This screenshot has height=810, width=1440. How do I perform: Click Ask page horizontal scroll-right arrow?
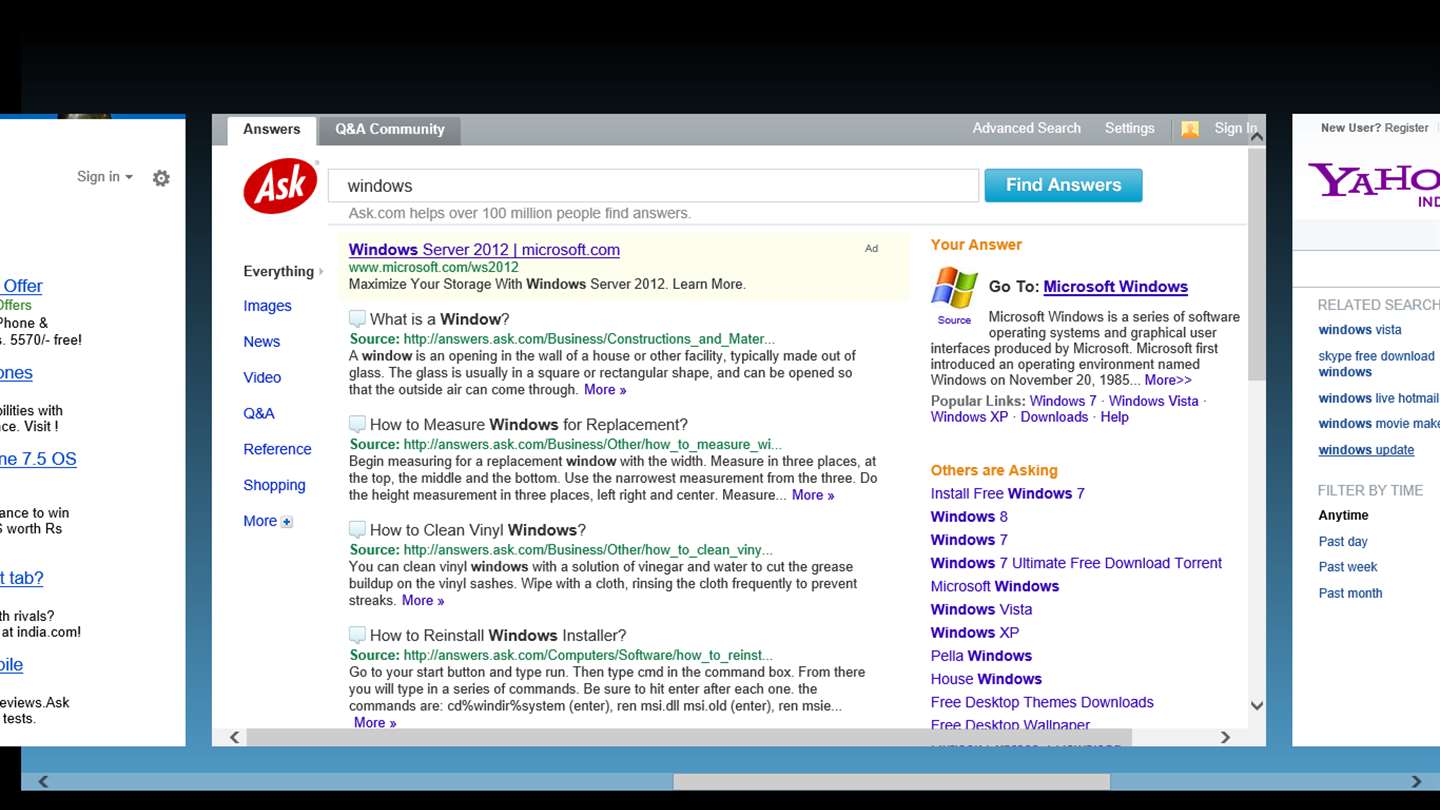coord(1225,737)
